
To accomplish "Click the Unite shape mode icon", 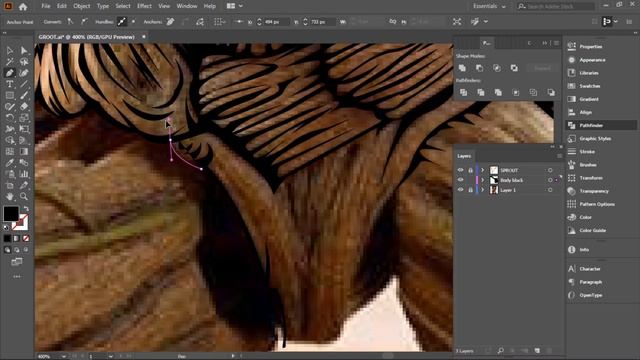I will point(462,68).
